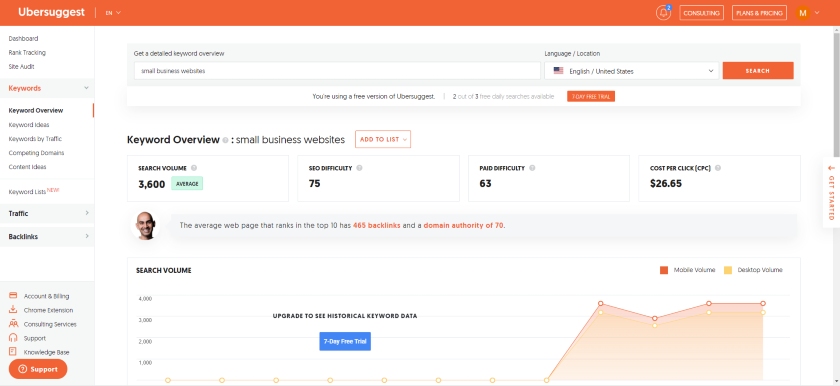
Task: Click the domain authority of 70 link
Action: (463, 225)
